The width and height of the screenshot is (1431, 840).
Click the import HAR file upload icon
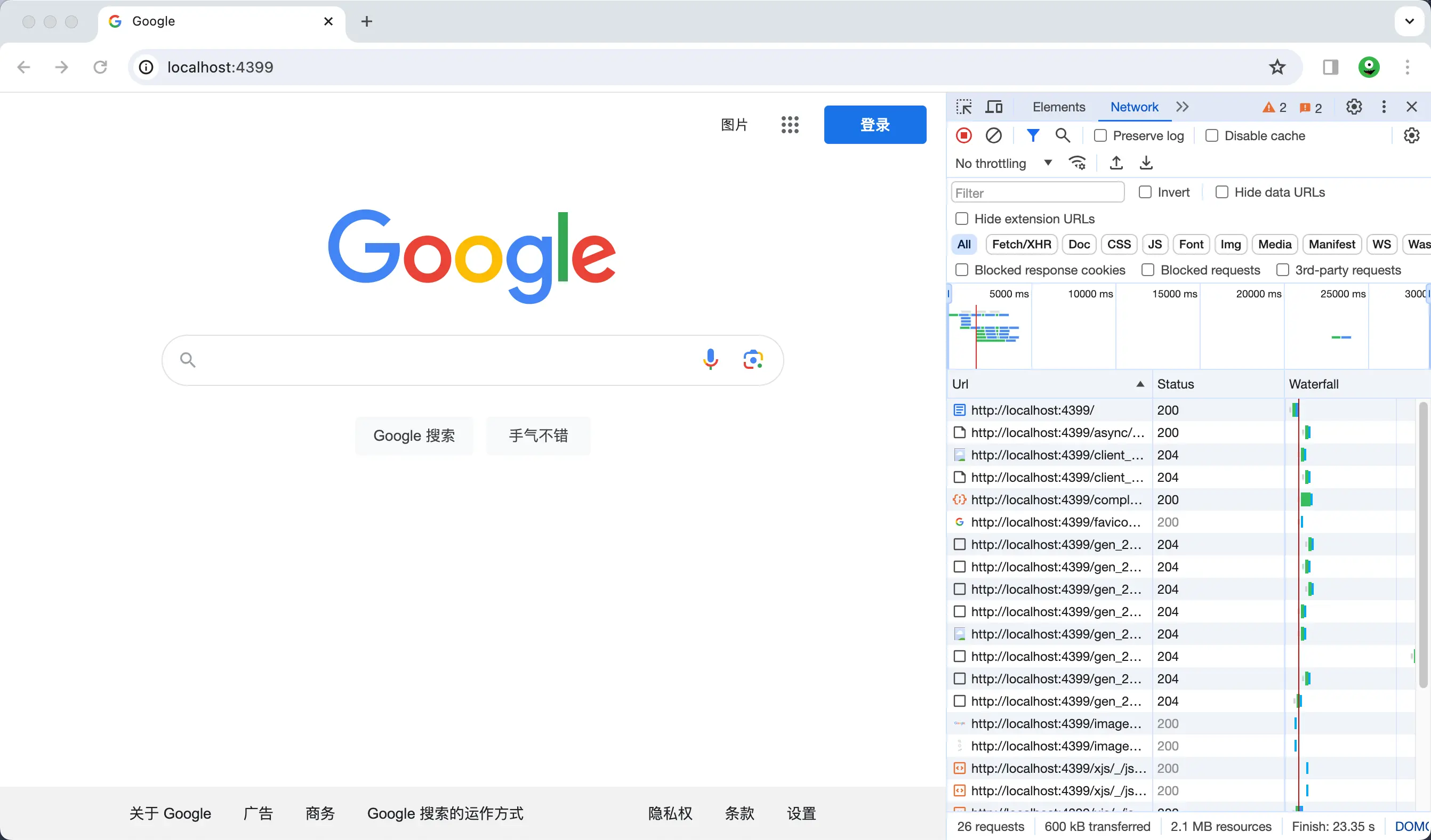point(1116,163)
